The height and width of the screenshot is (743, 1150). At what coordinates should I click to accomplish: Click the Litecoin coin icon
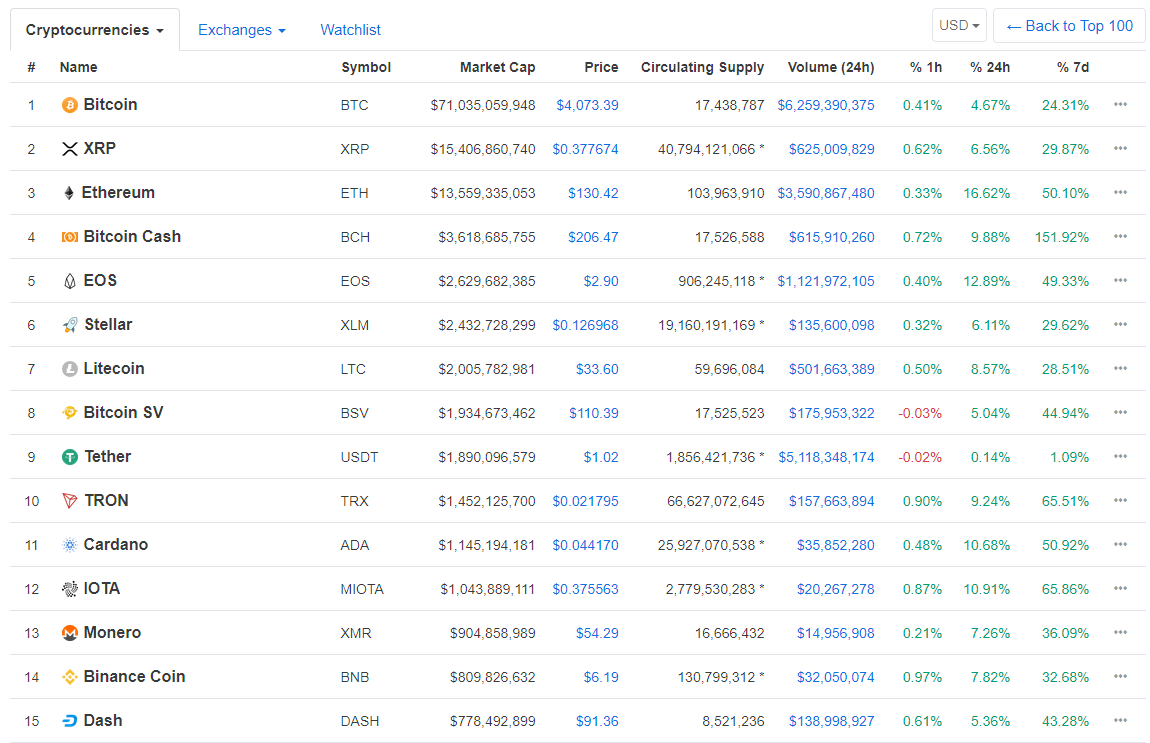pyautogui.click(x=69, y=369)
